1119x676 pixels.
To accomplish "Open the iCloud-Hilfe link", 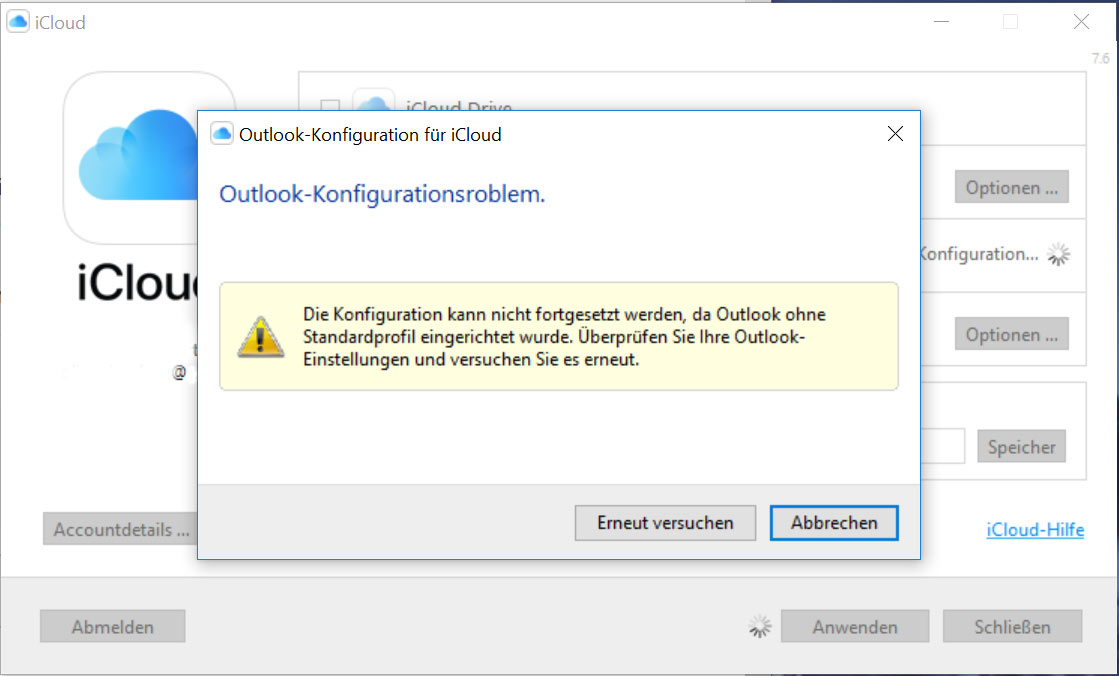I will (1034, 530).
